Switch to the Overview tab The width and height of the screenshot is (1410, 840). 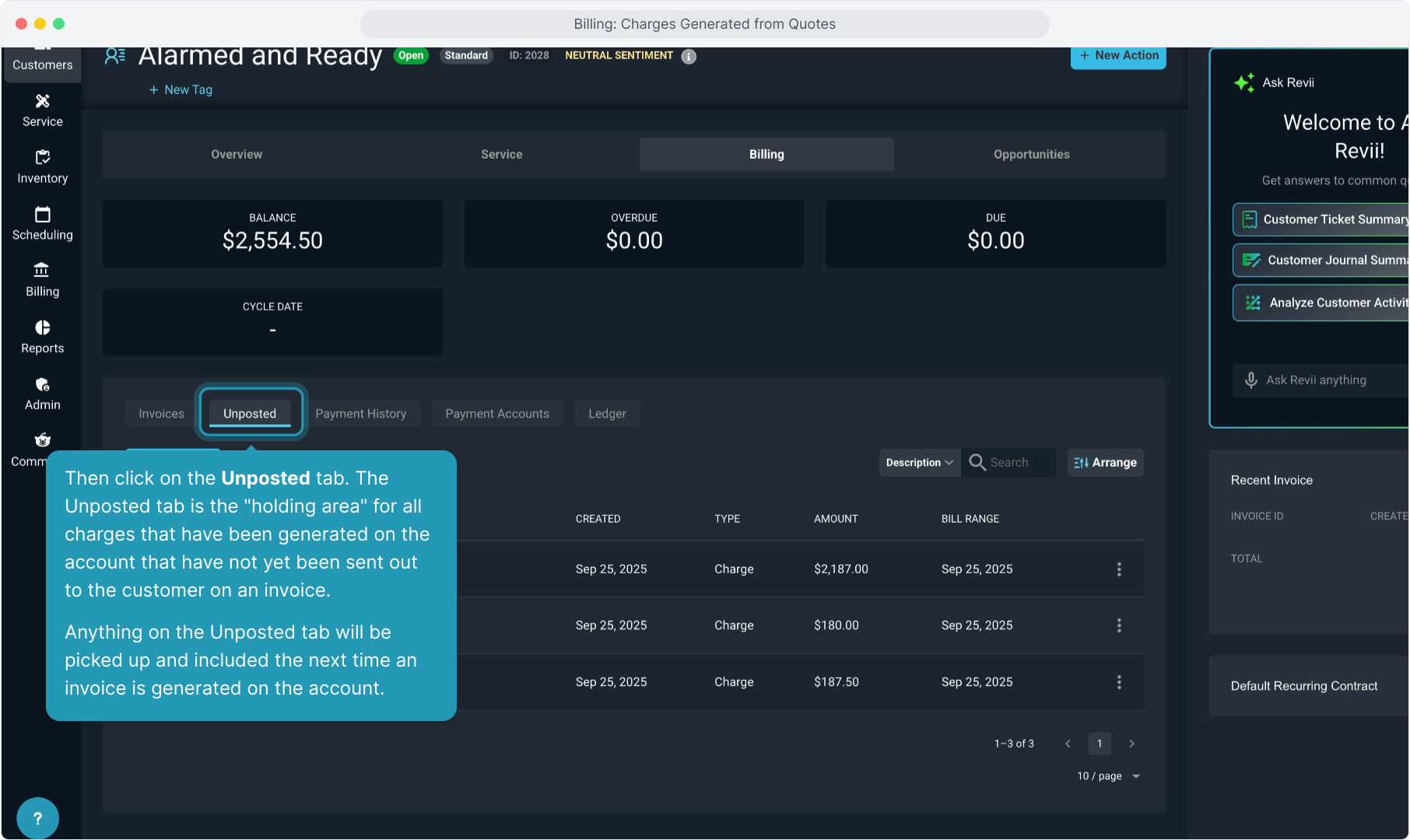[237, 155]
